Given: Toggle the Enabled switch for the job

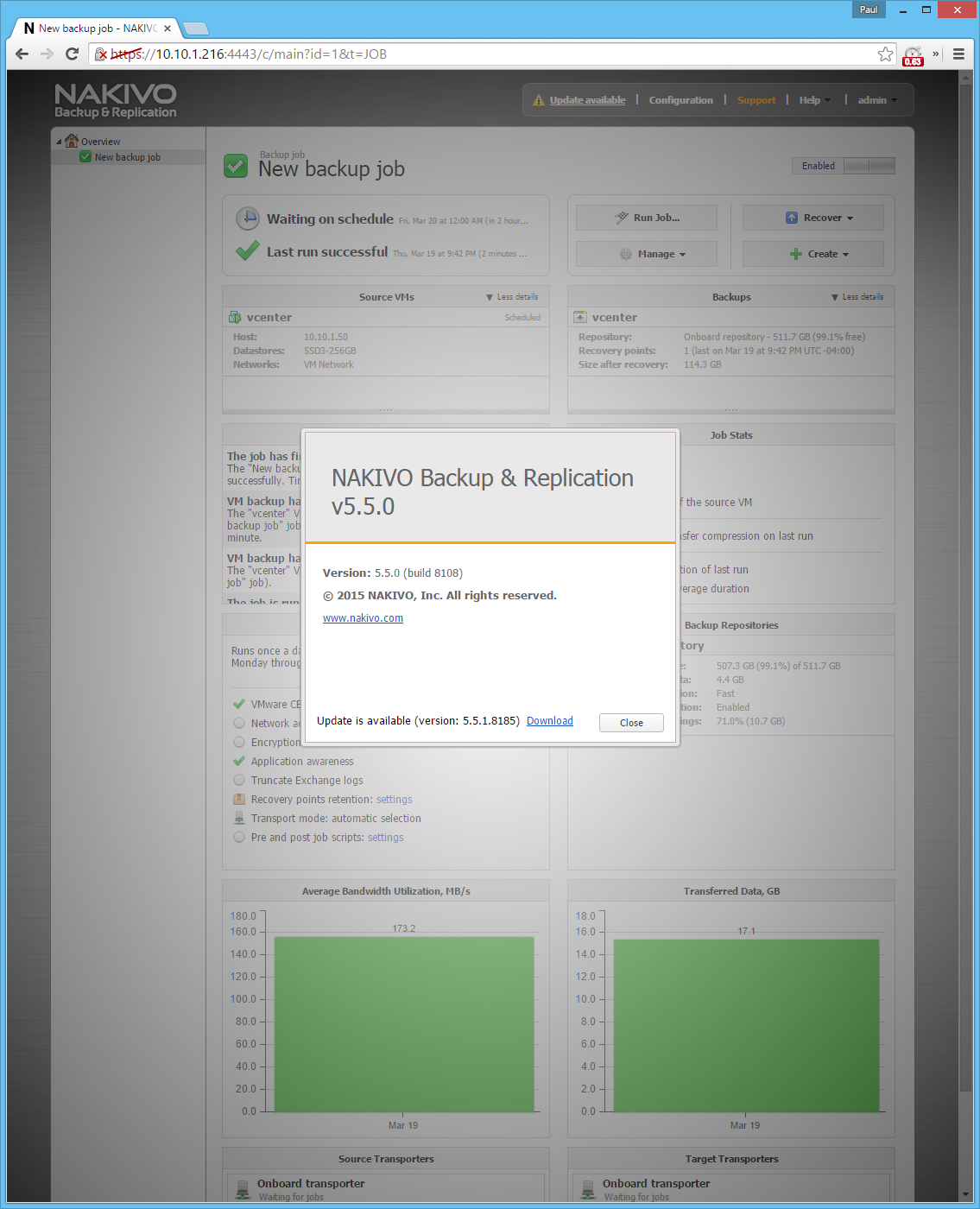Looking at the screenshot, I should click(x=869, y=166).
